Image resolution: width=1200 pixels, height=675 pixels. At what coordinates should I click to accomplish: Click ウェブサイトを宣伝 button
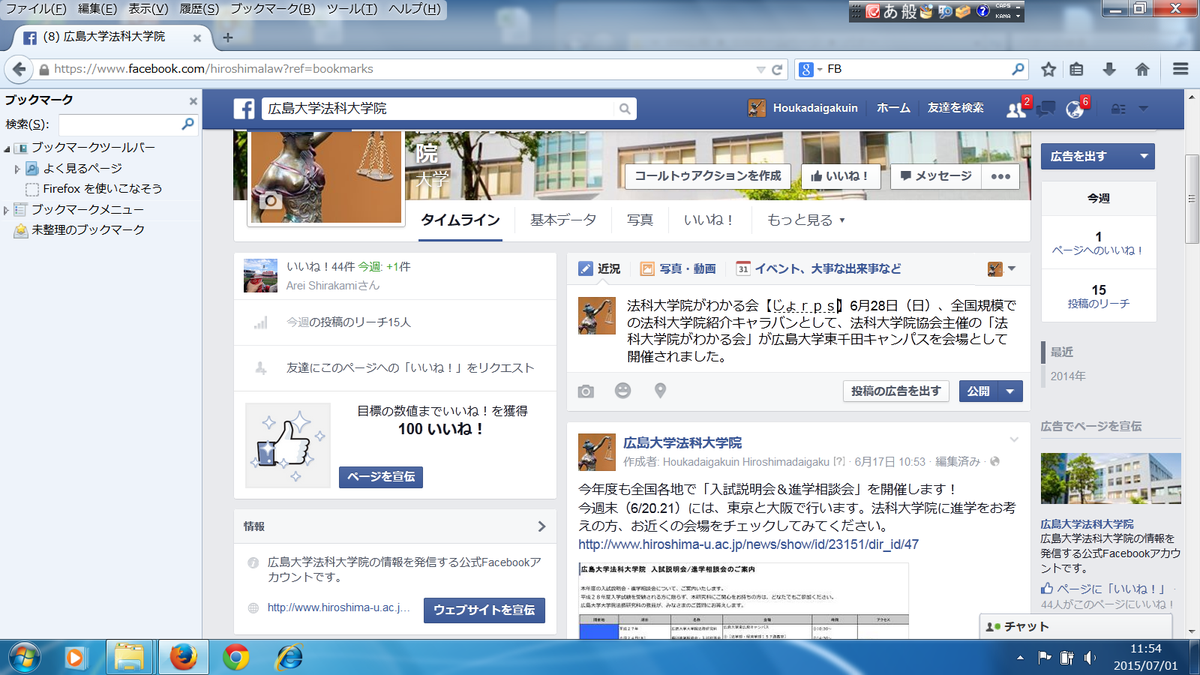tap(484, 609)
